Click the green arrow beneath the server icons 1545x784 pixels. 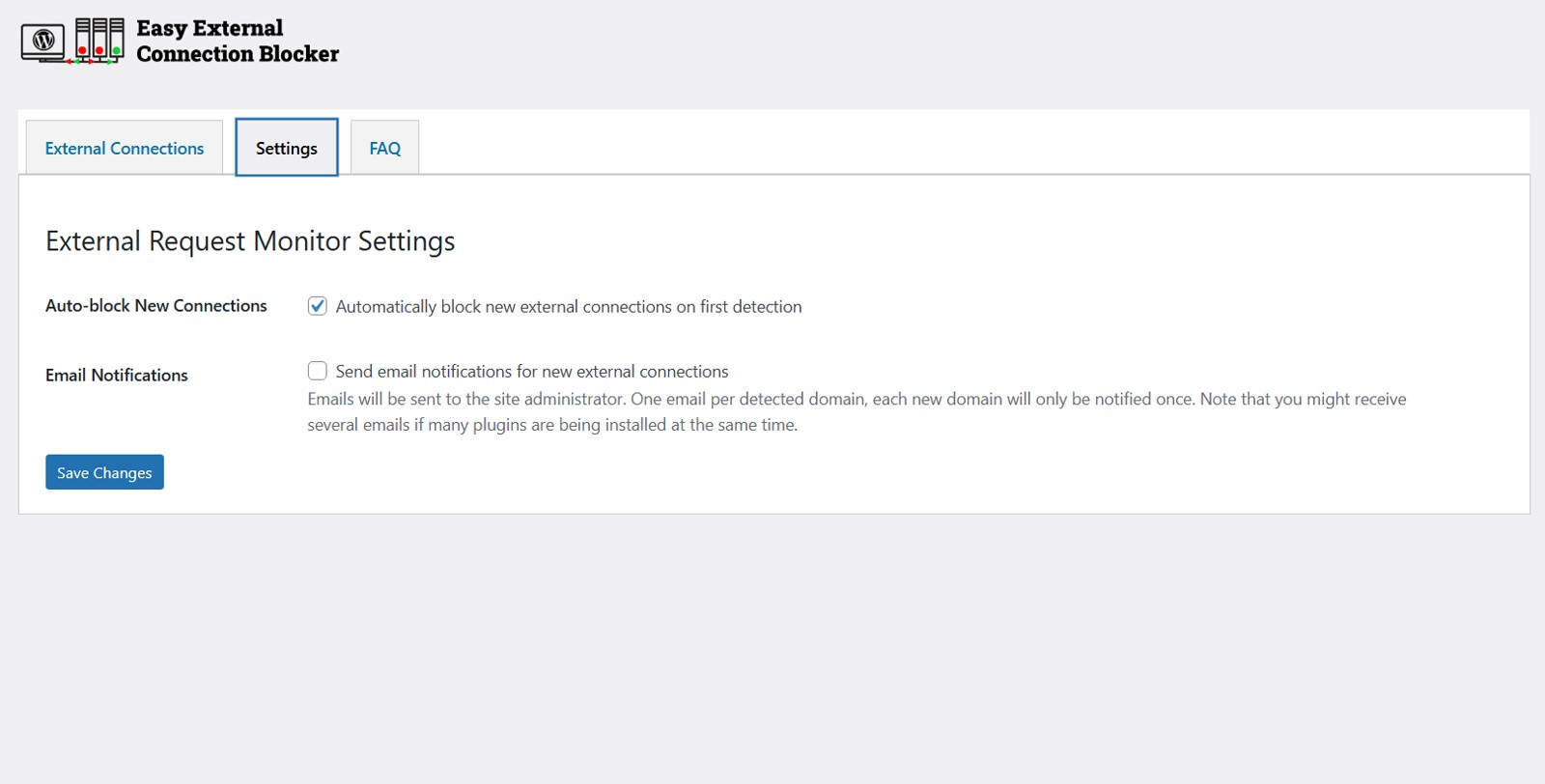(108, 62)
